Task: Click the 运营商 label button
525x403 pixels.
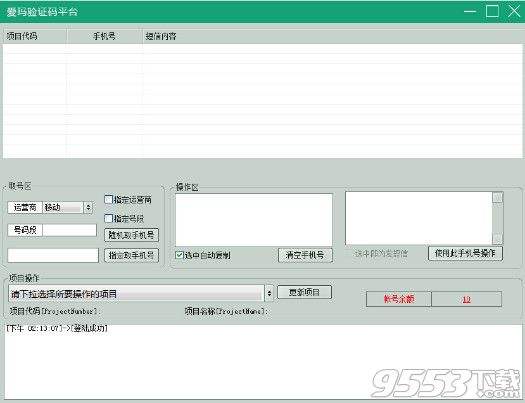Action: coord(25,208)
